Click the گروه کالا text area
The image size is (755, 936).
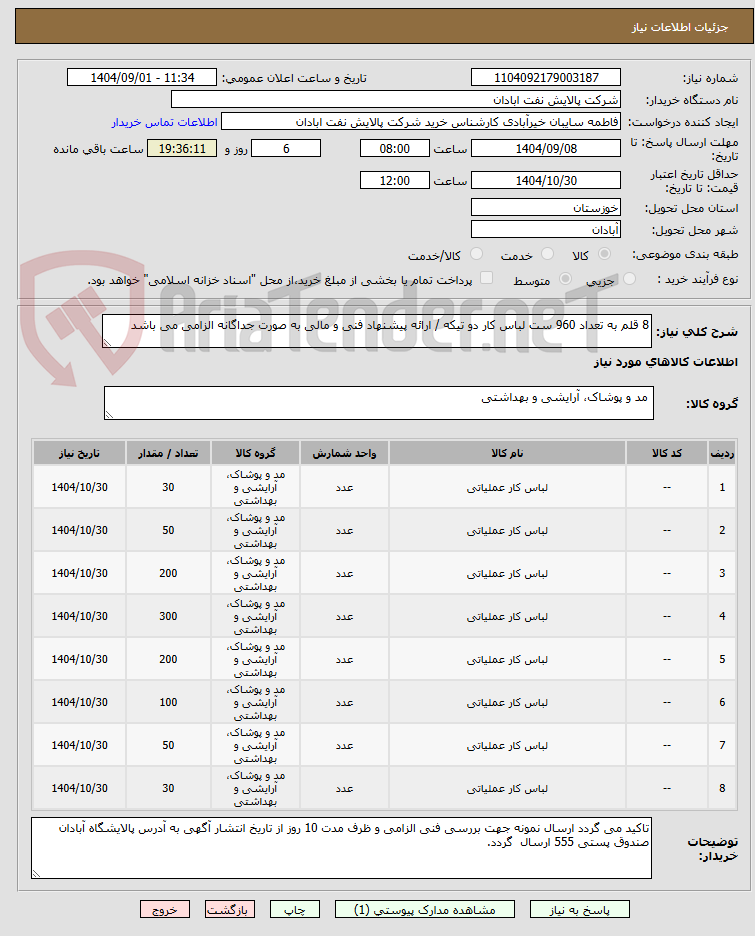tap(378, 403)
